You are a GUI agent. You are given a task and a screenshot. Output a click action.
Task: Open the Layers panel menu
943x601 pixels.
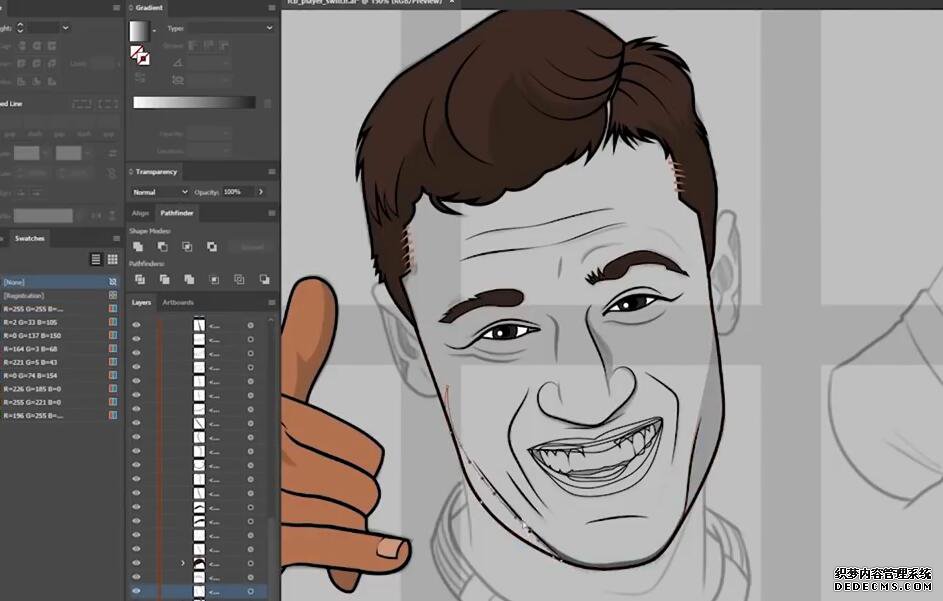tap(272, 303)
